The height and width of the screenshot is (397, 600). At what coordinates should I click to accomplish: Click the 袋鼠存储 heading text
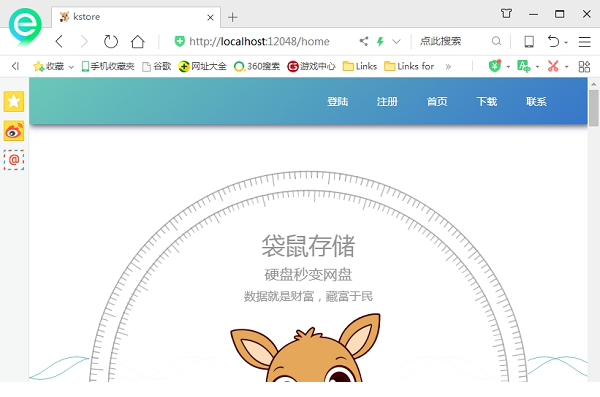click(308, 246)
